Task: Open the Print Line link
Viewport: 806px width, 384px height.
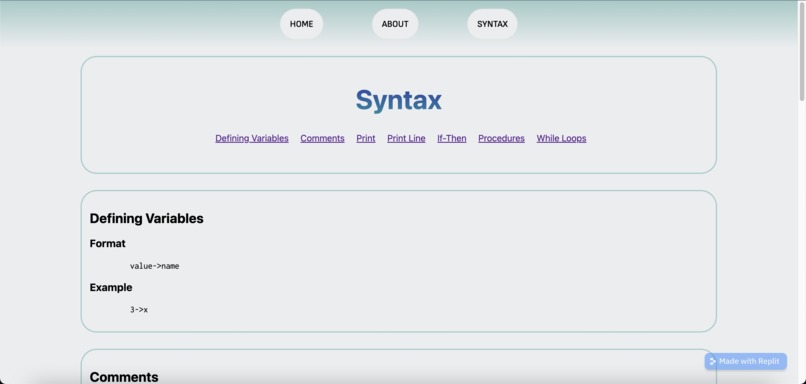Action: coord(406,138)
